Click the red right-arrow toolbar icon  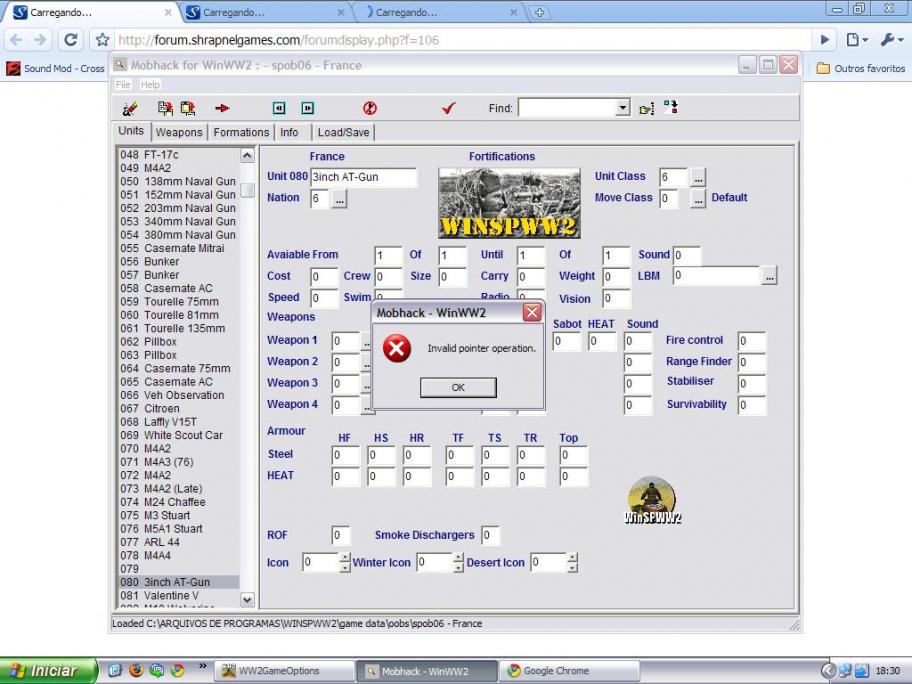(222, 108)
